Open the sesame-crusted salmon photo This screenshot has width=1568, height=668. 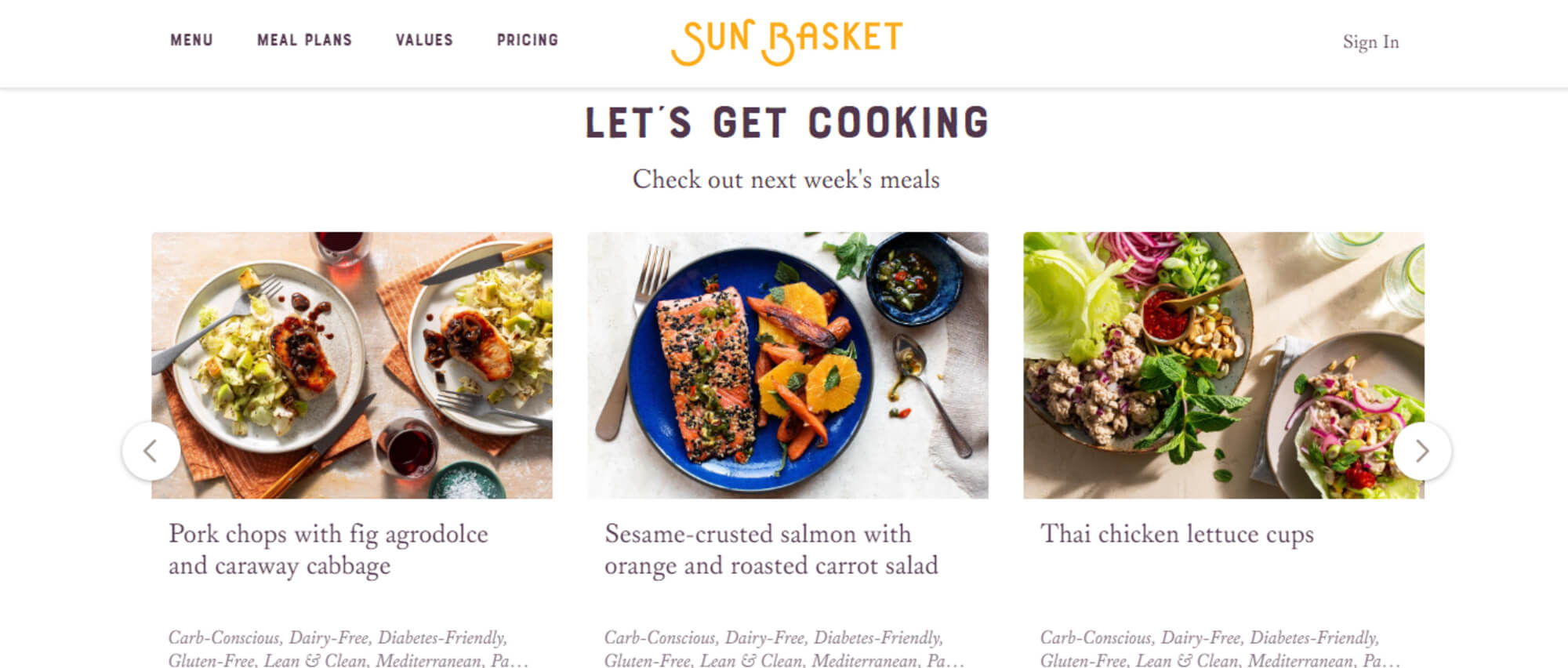[x=788, y=365]
